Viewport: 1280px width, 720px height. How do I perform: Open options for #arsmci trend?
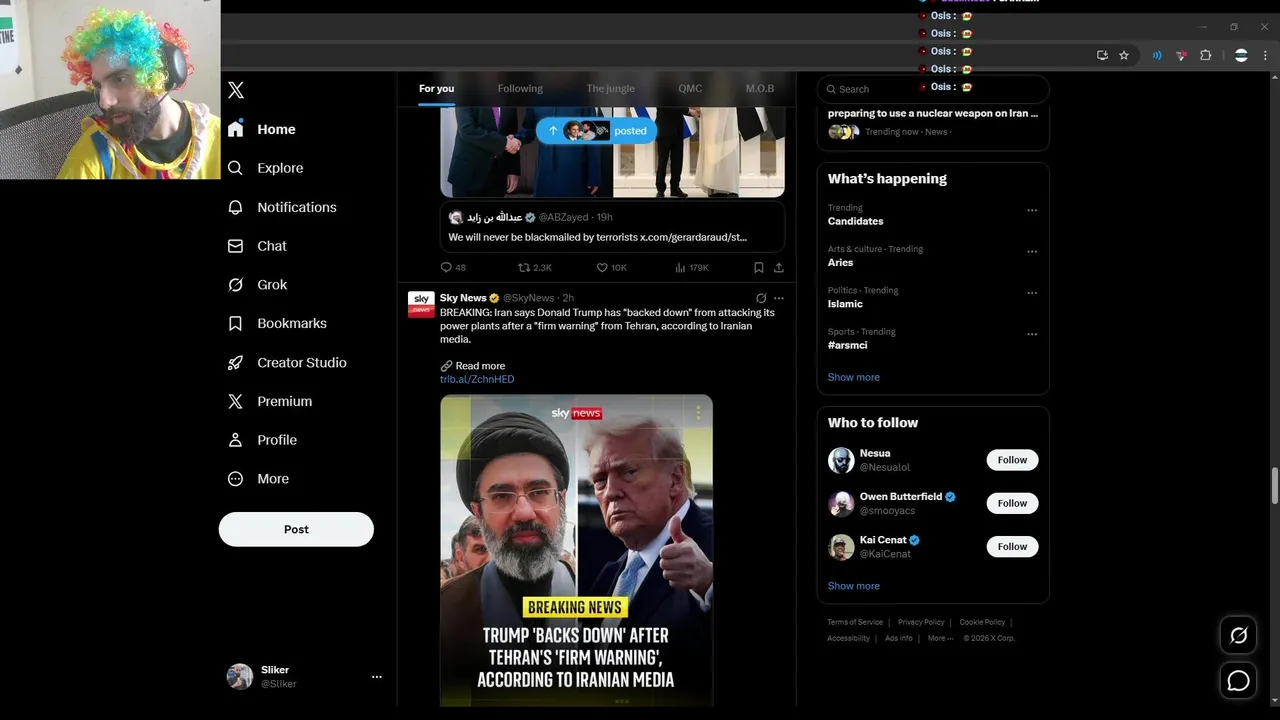1032,334
